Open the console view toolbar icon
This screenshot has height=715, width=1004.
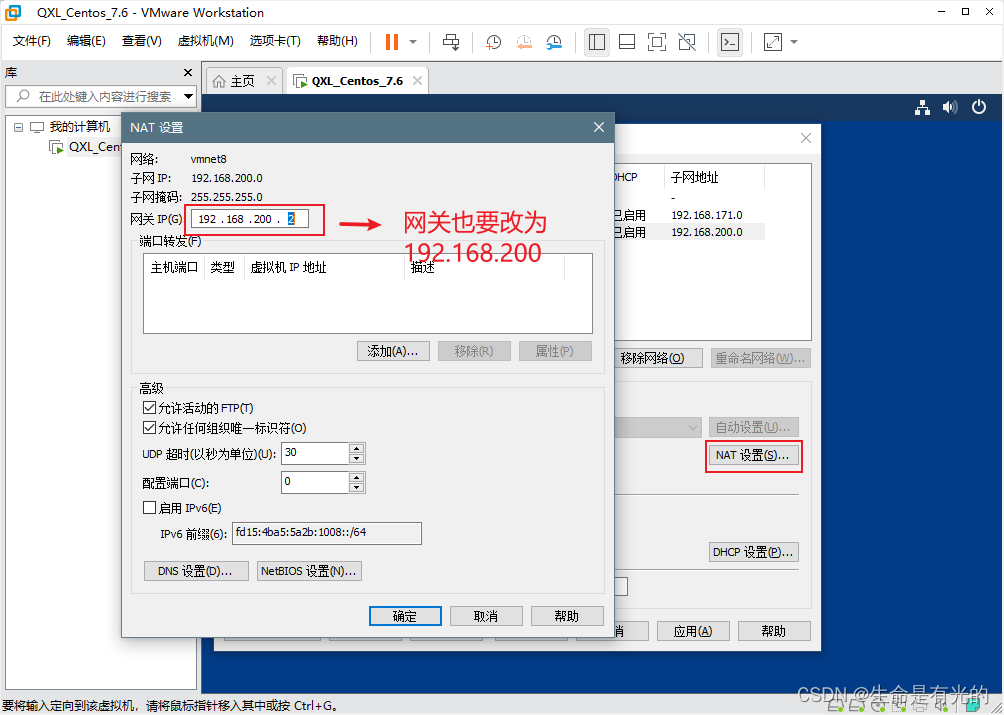731,42
